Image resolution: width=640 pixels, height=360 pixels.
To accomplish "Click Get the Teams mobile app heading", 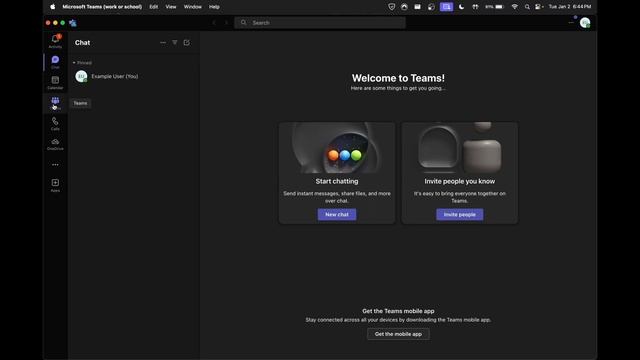I will tap(398, 311).
